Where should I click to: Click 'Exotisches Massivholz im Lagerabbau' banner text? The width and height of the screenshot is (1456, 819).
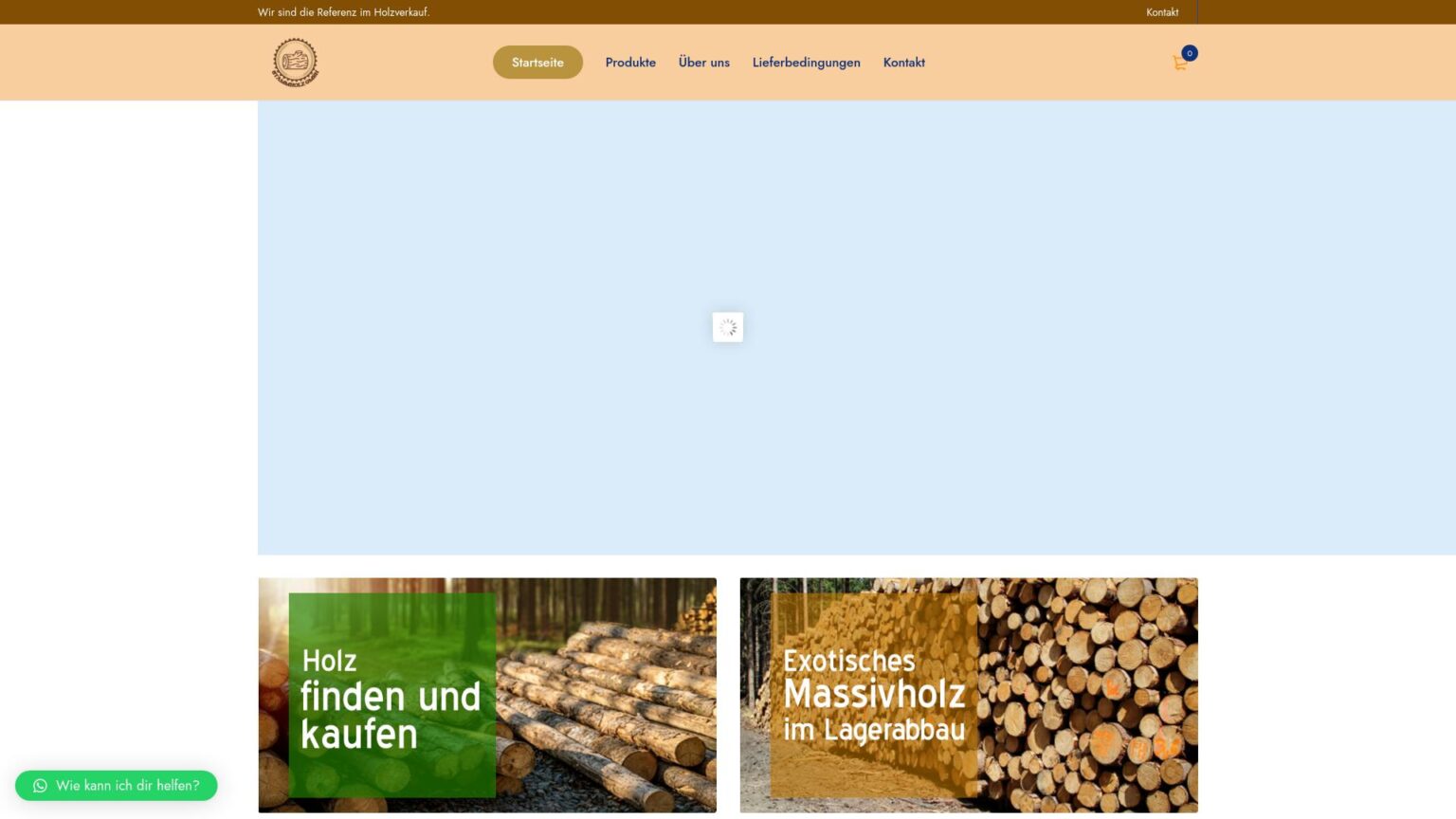(873, 695)
